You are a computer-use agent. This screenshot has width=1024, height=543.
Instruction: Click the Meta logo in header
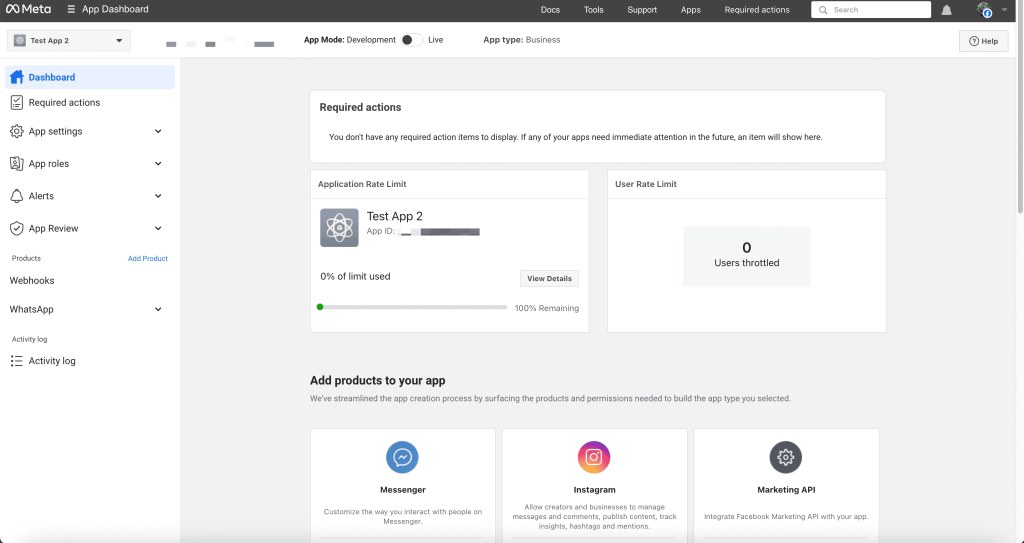29,10
